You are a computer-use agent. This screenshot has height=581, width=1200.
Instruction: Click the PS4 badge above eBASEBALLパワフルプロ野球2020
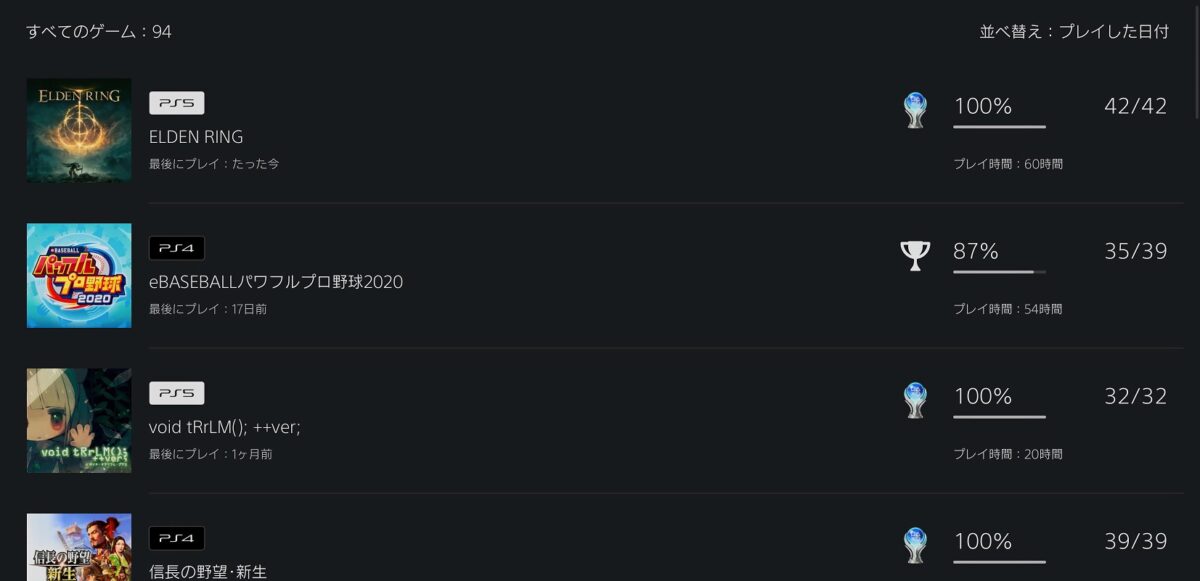177,248
